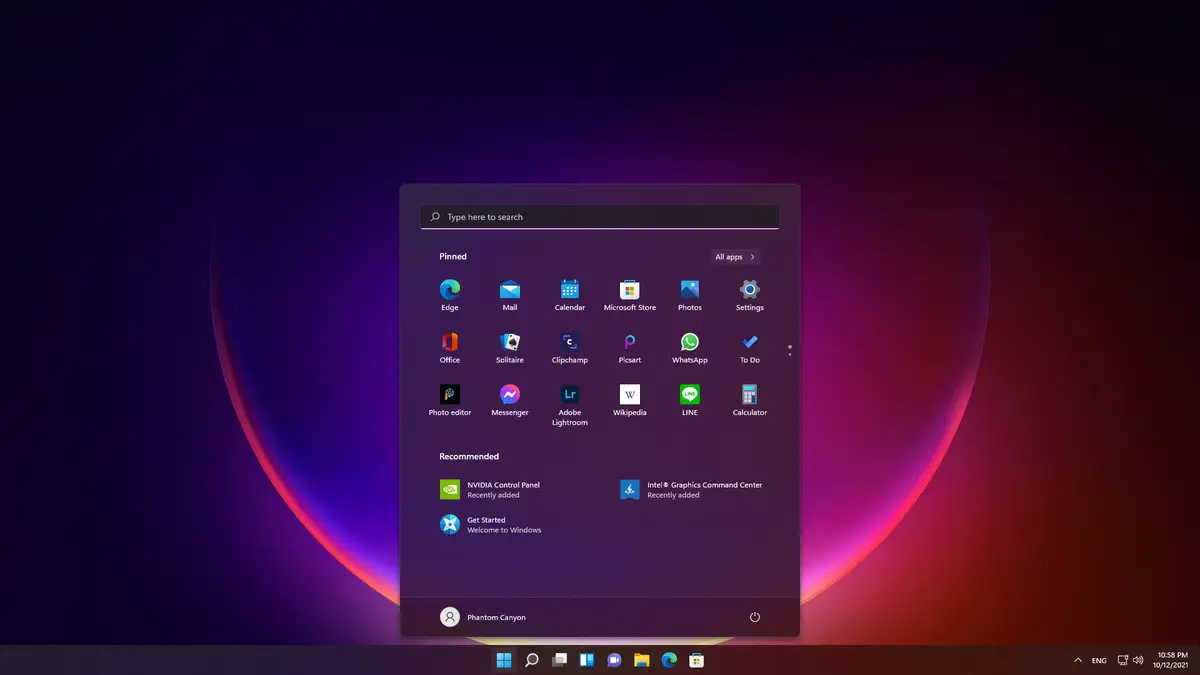Show hidden icons in system tray

(1077, 661)
